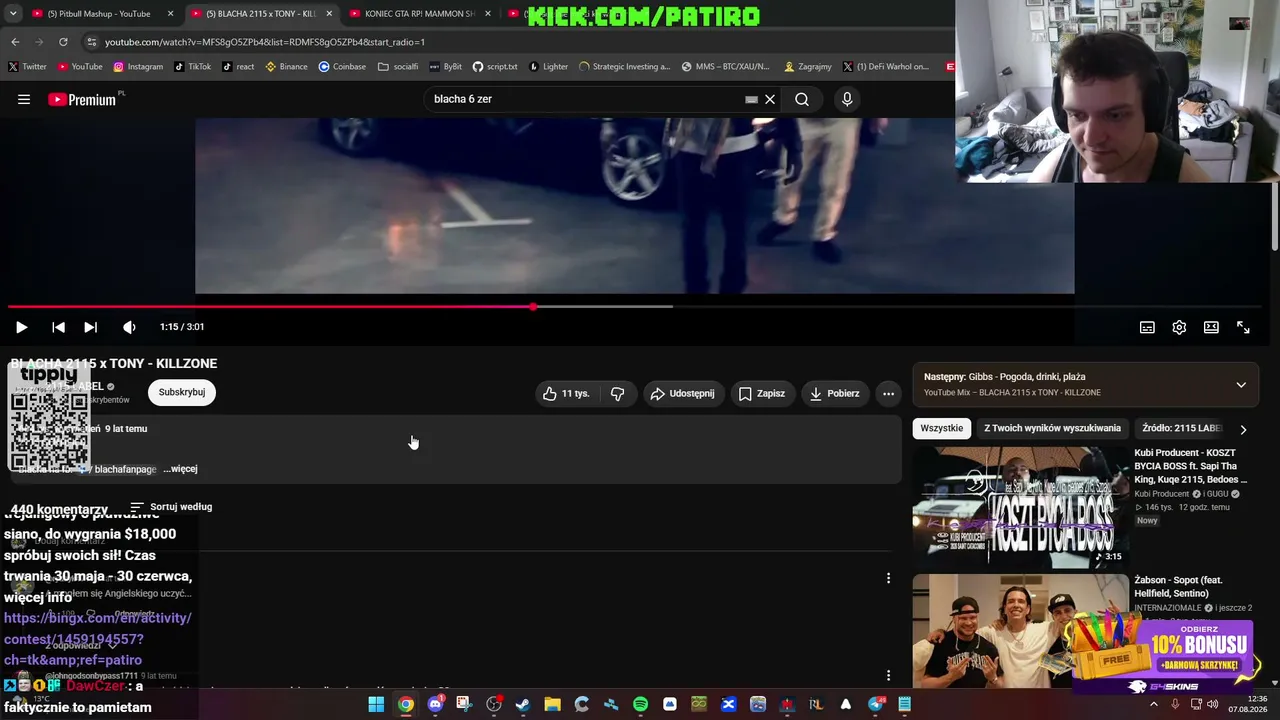Reload the current page
Viewport: 1280px width, 720px height.
click(63, 42)
